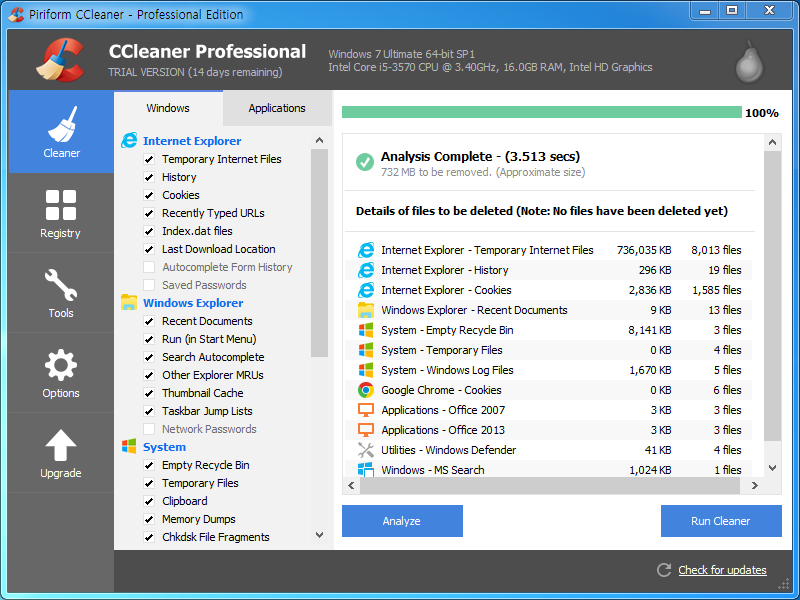Click the checklist vertical scrollbar thumb
The width and height of the screenshot is (800, 600).
pyautogui.click(x=319, y=253)
